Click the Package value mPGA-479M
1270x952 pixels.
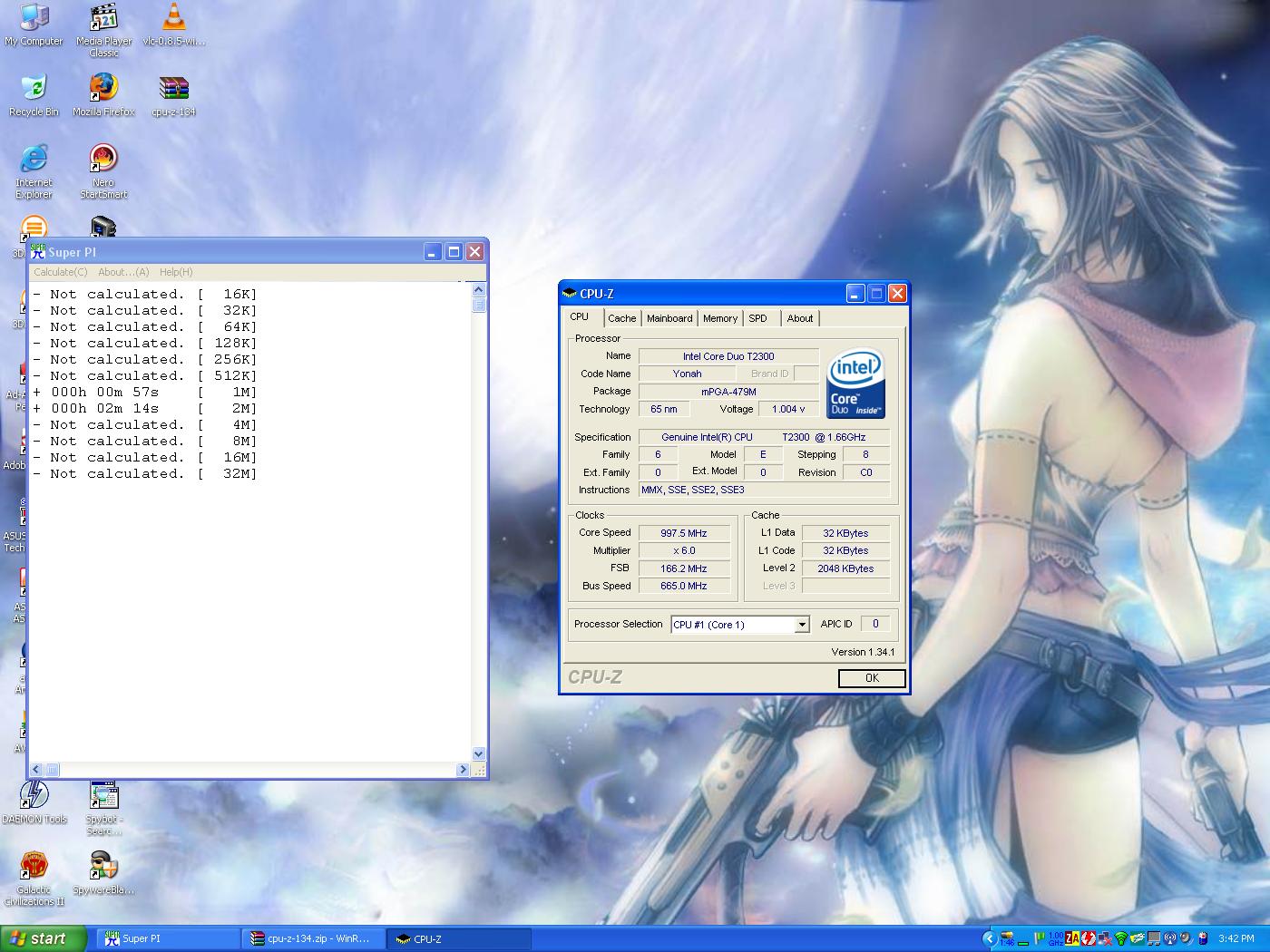tap(728, 392)
